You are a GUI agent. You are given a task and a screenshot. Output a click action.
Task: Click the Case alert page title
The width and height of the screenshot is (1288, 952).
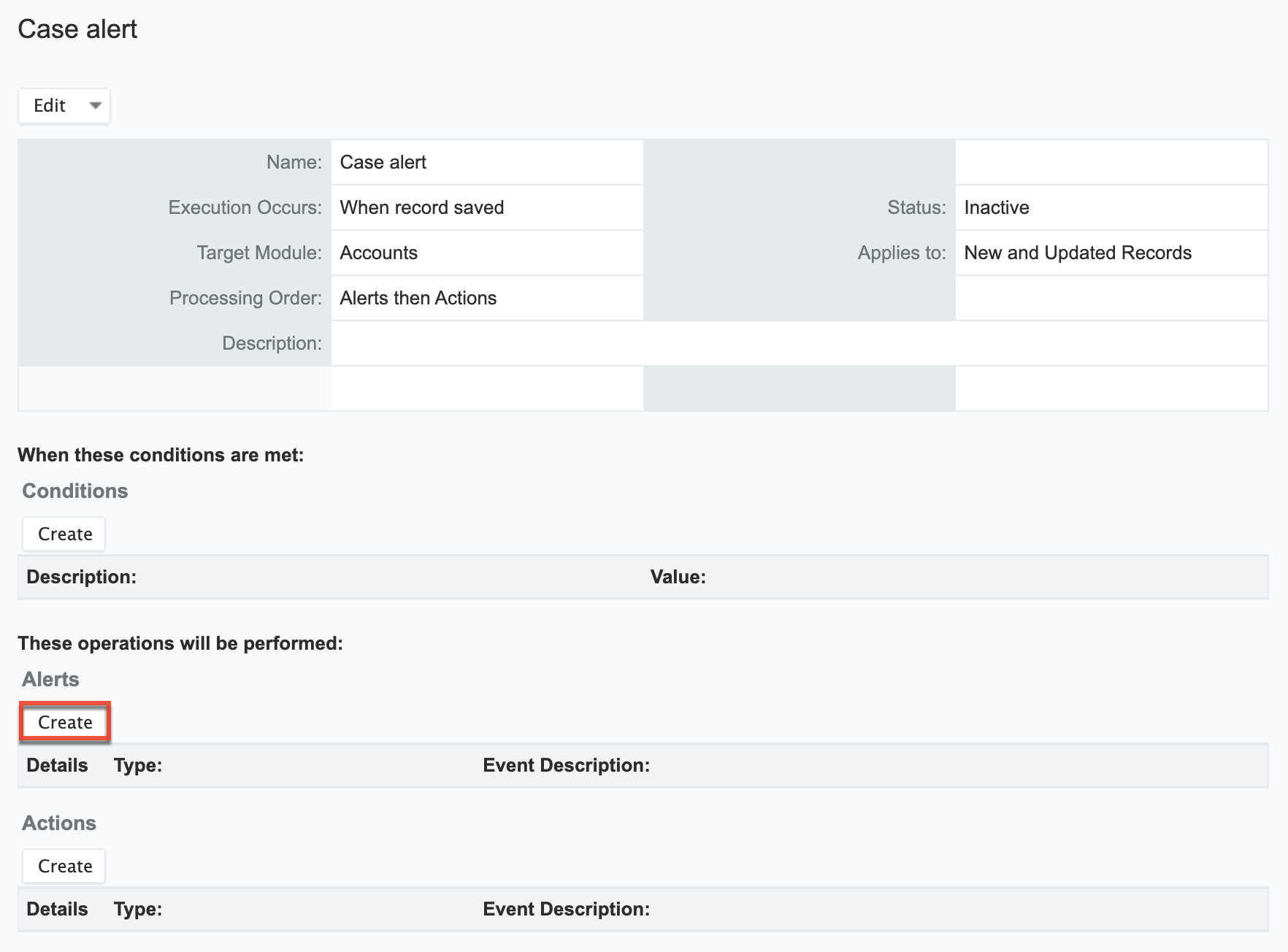coord(77,29)
